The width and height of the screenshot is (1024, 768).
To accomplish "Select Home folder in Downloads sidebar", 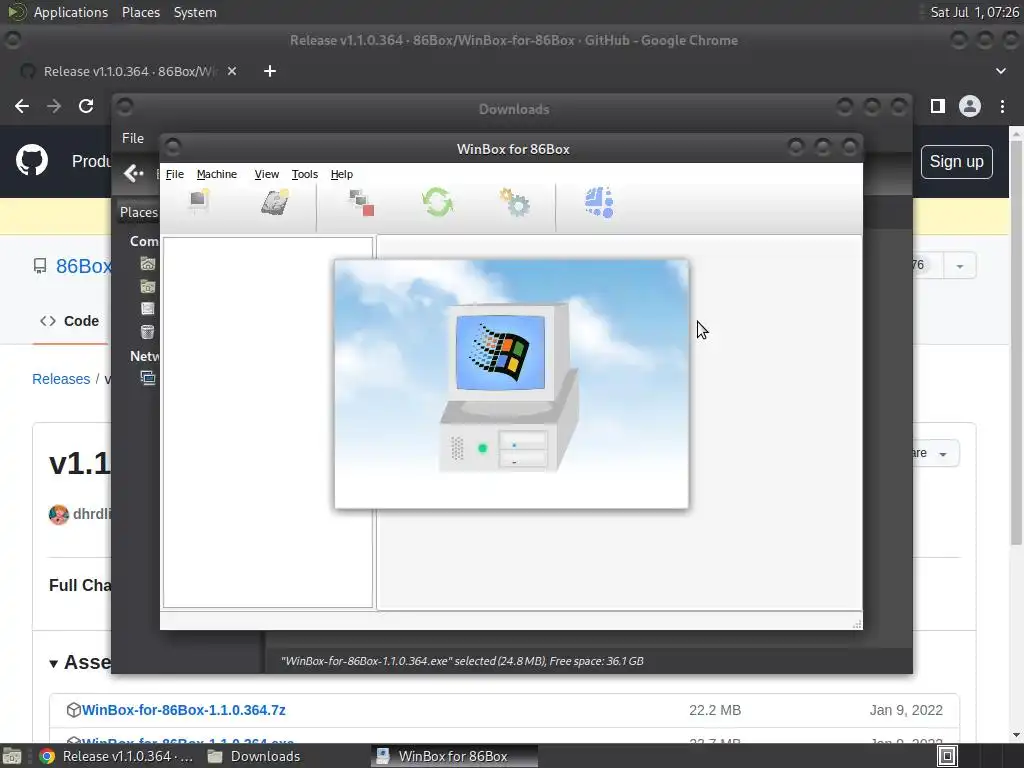I will [x=148, y=264].
